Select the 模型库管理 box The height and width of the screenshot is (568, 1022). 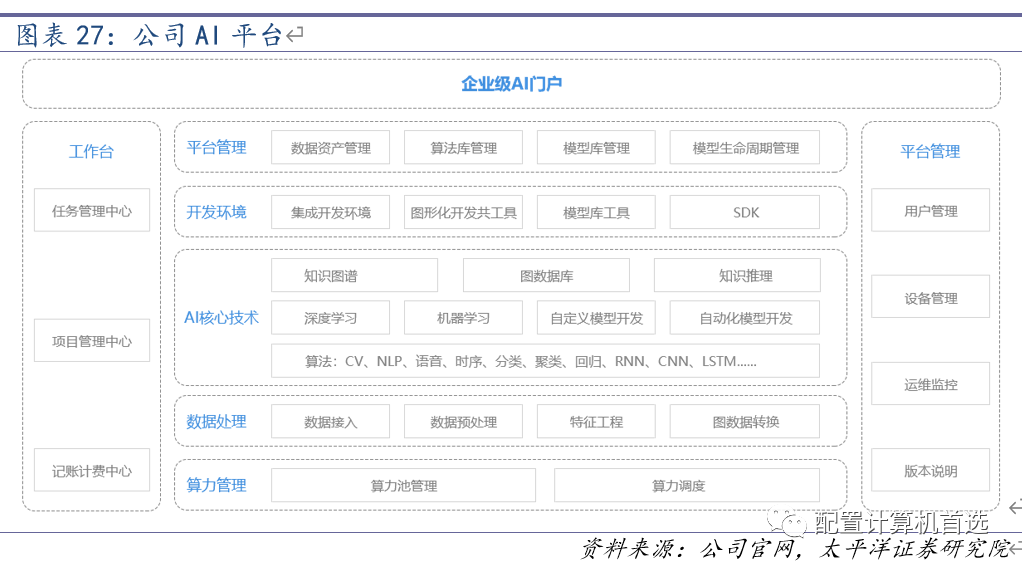pyautogui.click(x=596, y=147)
